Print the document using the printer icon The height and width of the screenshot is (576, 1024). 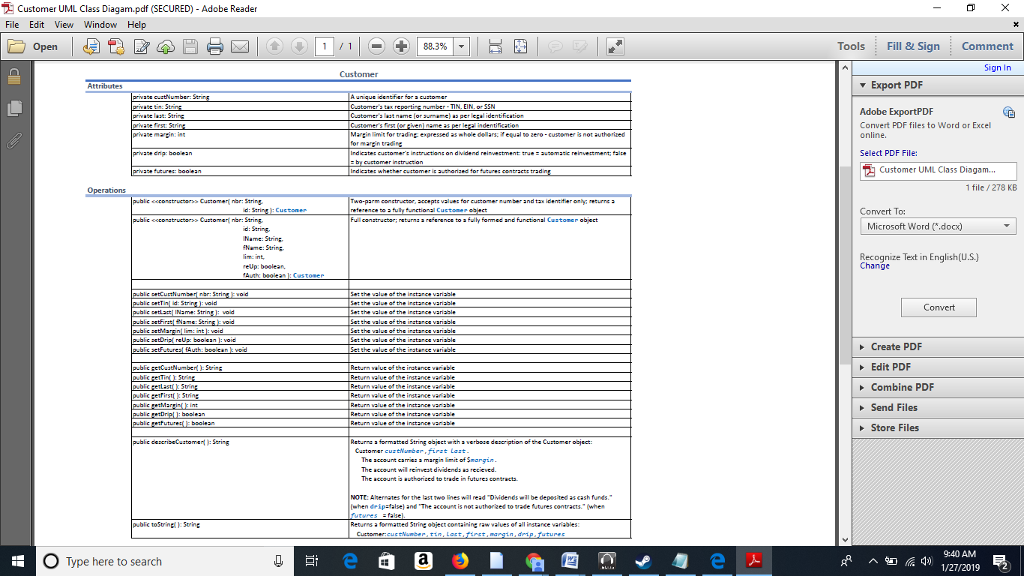pos(213,46)
